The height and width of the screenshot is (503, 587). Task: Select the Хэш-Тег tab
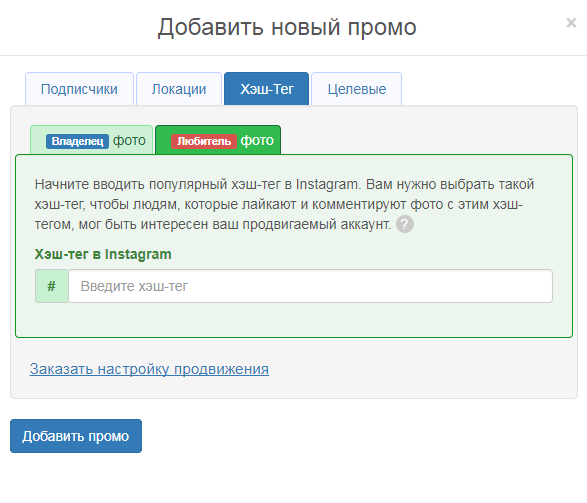click(x=267, y=89)
